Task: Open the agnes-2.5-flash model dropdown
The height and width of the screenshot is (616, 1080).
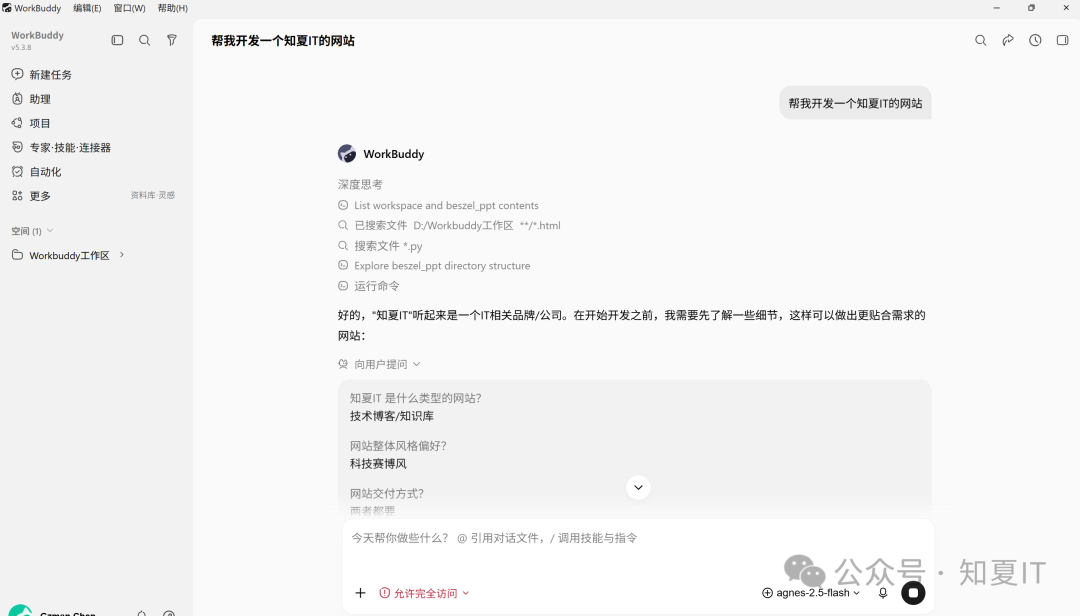Action: click(811, 593)
